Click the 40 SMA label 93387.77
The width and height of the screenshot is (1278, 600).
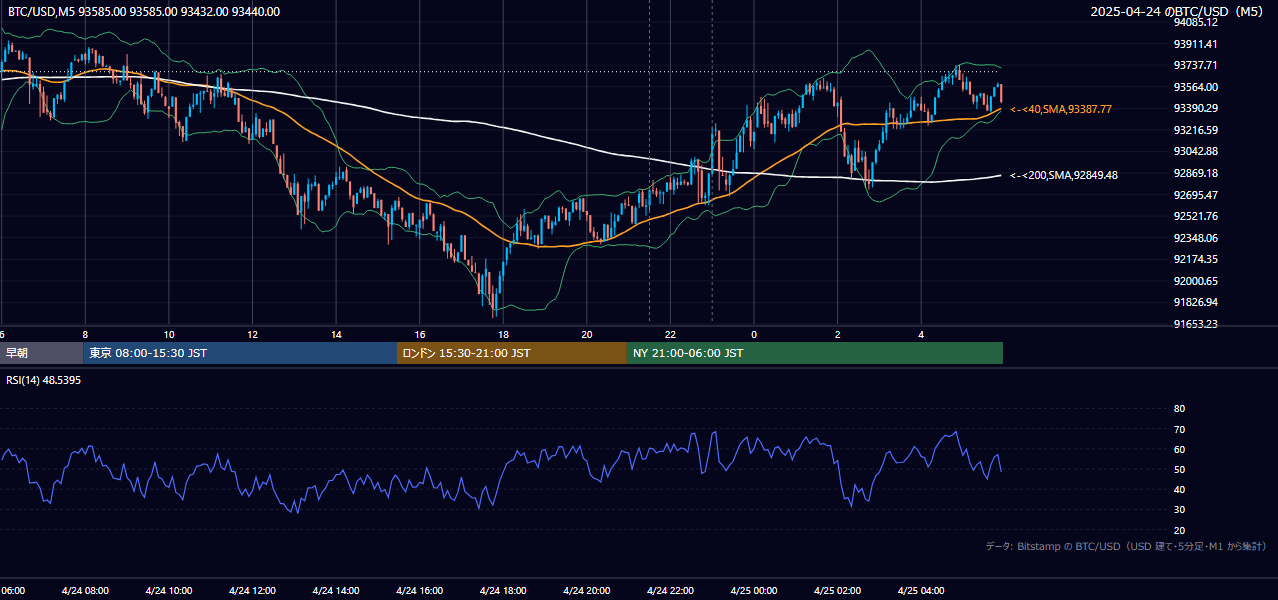(1061, 109)
